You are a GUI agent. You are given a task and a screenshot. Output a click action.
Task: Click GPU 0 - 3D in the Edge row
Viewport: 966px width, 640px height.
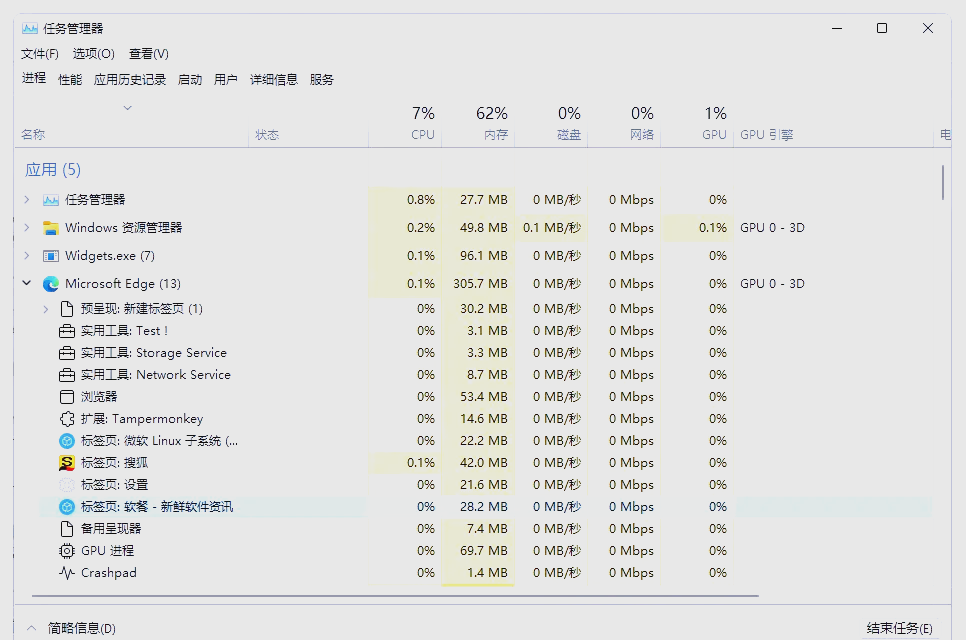(x=772, y=284)
